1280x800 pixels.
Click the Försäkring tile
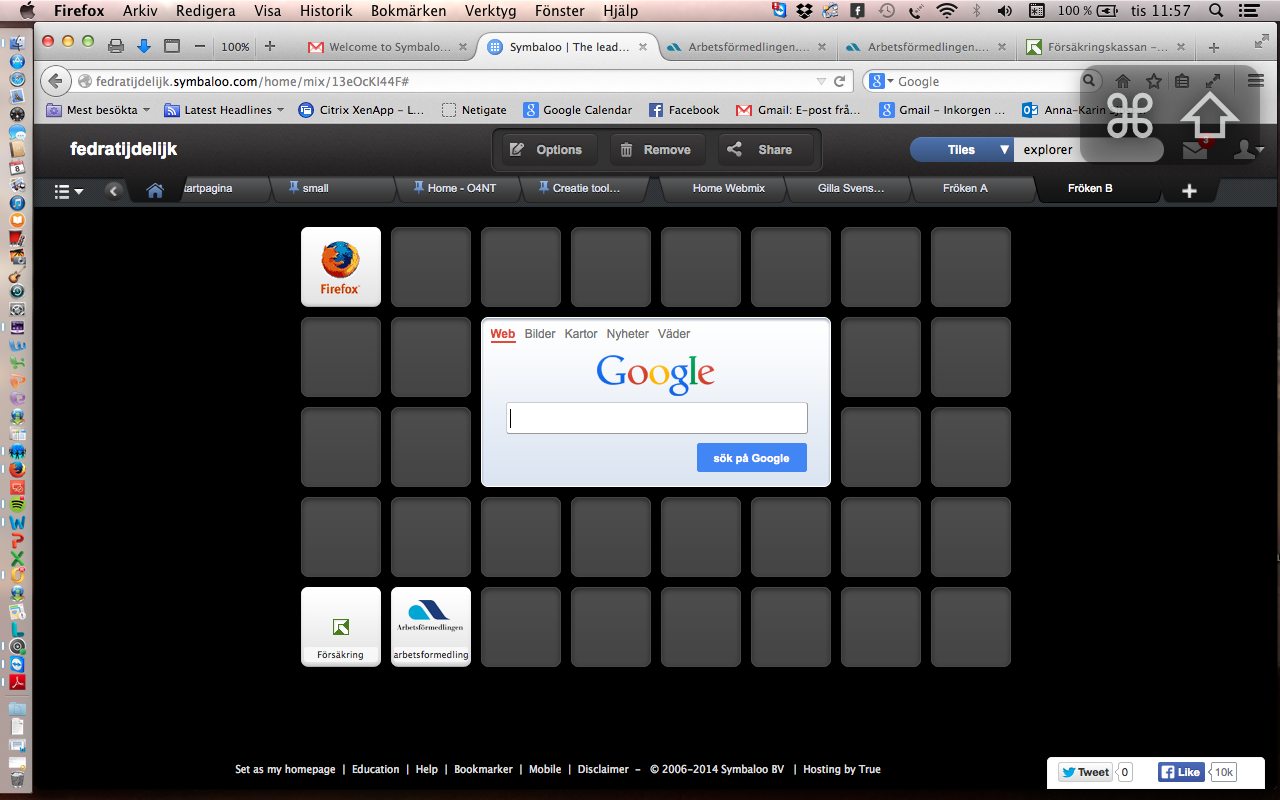coord(340,626)
